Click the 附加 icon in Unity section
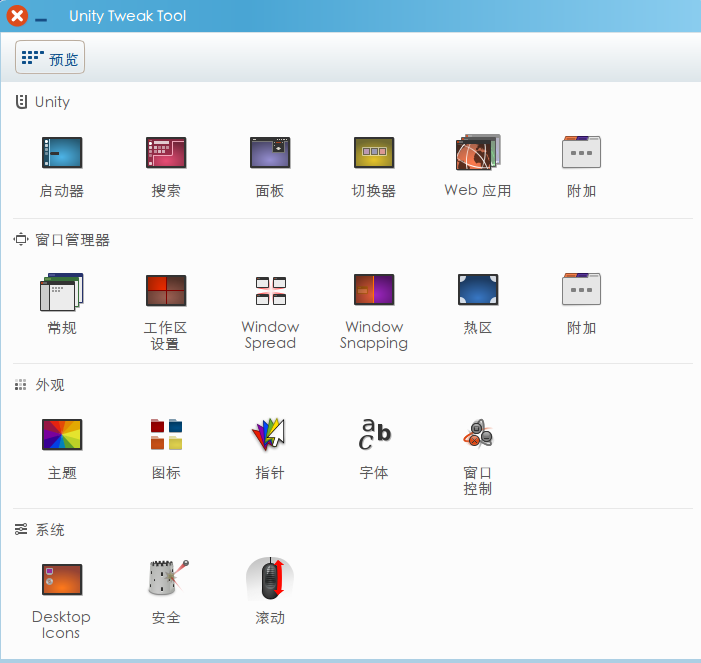 (x=581, y=153)
